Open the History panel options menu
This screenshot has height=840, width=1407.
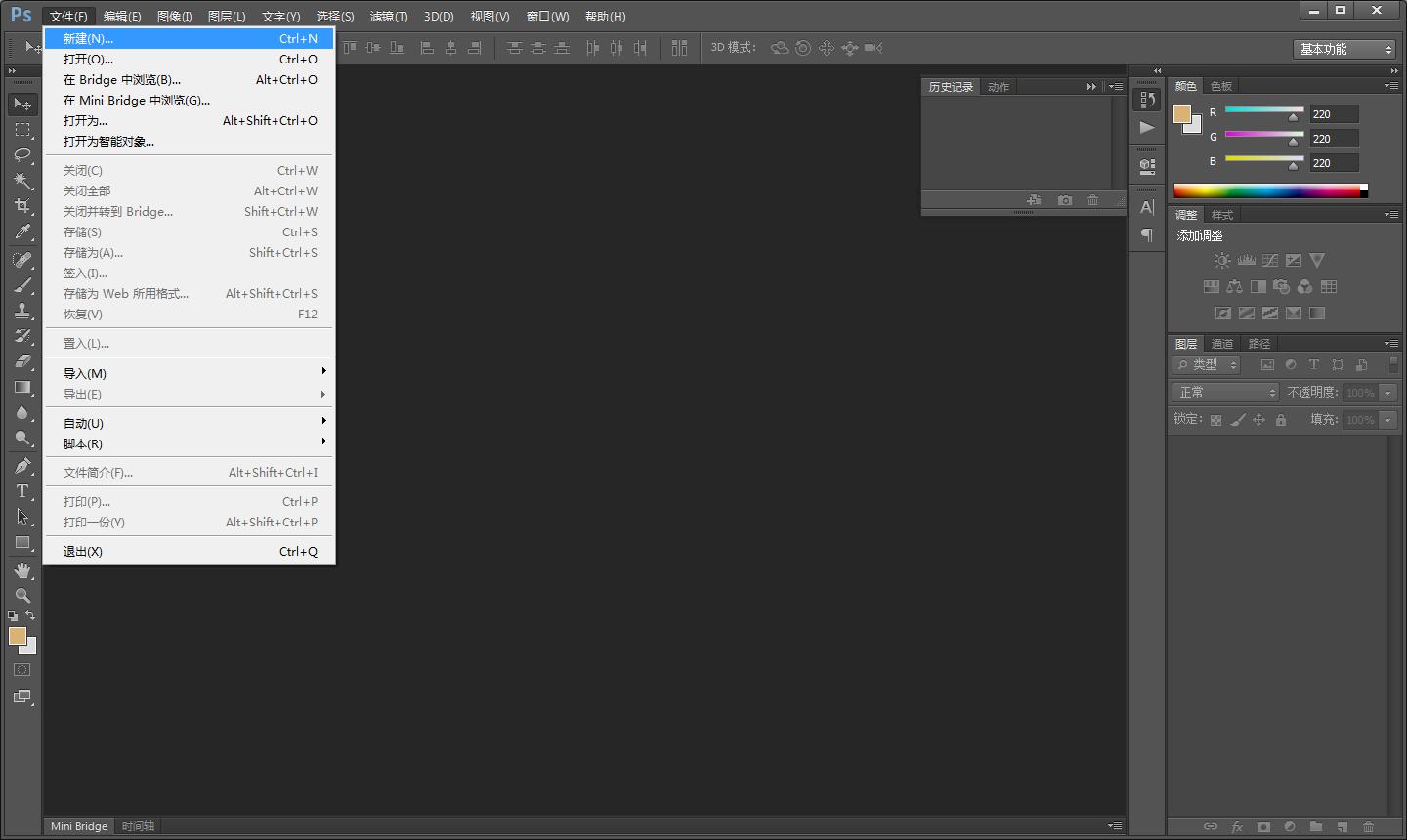click(1116, 87)
